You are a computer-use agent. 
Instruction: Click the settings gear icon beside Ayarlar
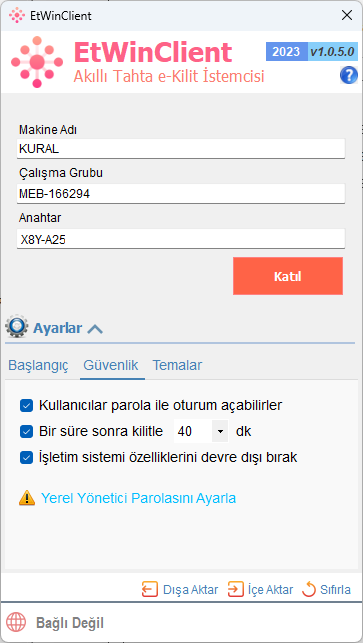(x=16, y=326)
